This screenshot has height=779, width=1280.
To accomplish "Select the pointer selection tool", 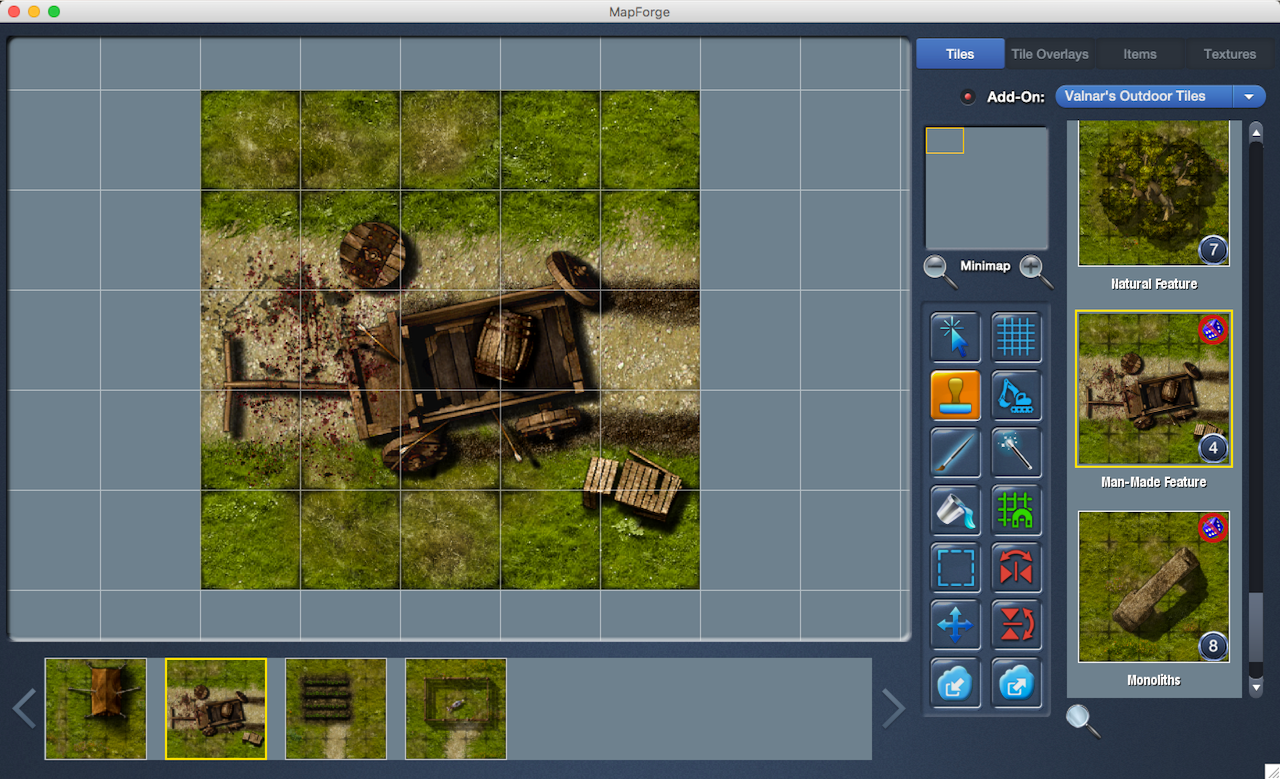I will [x=956, y=337].
